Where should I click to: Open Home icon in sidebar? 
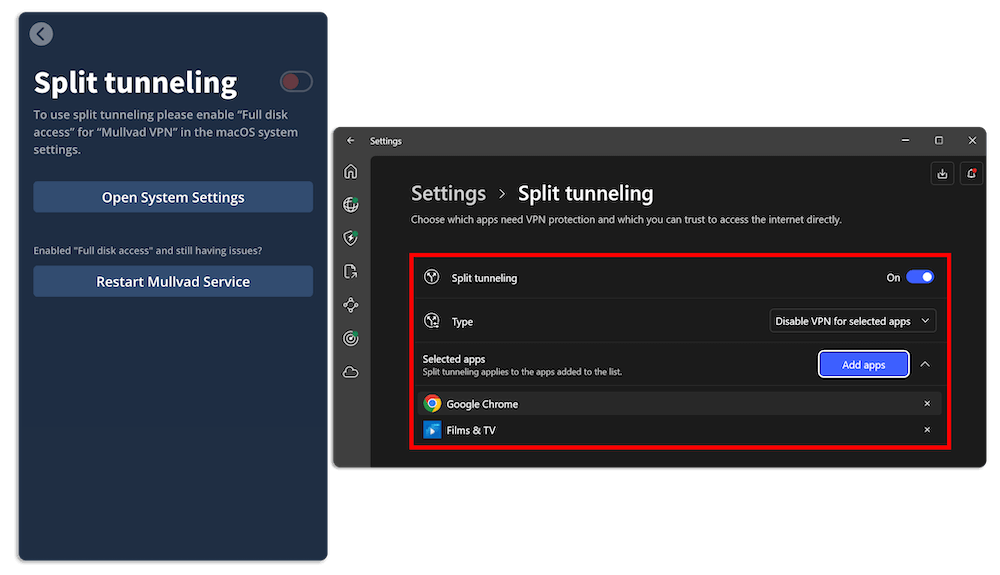click(351, 171)
